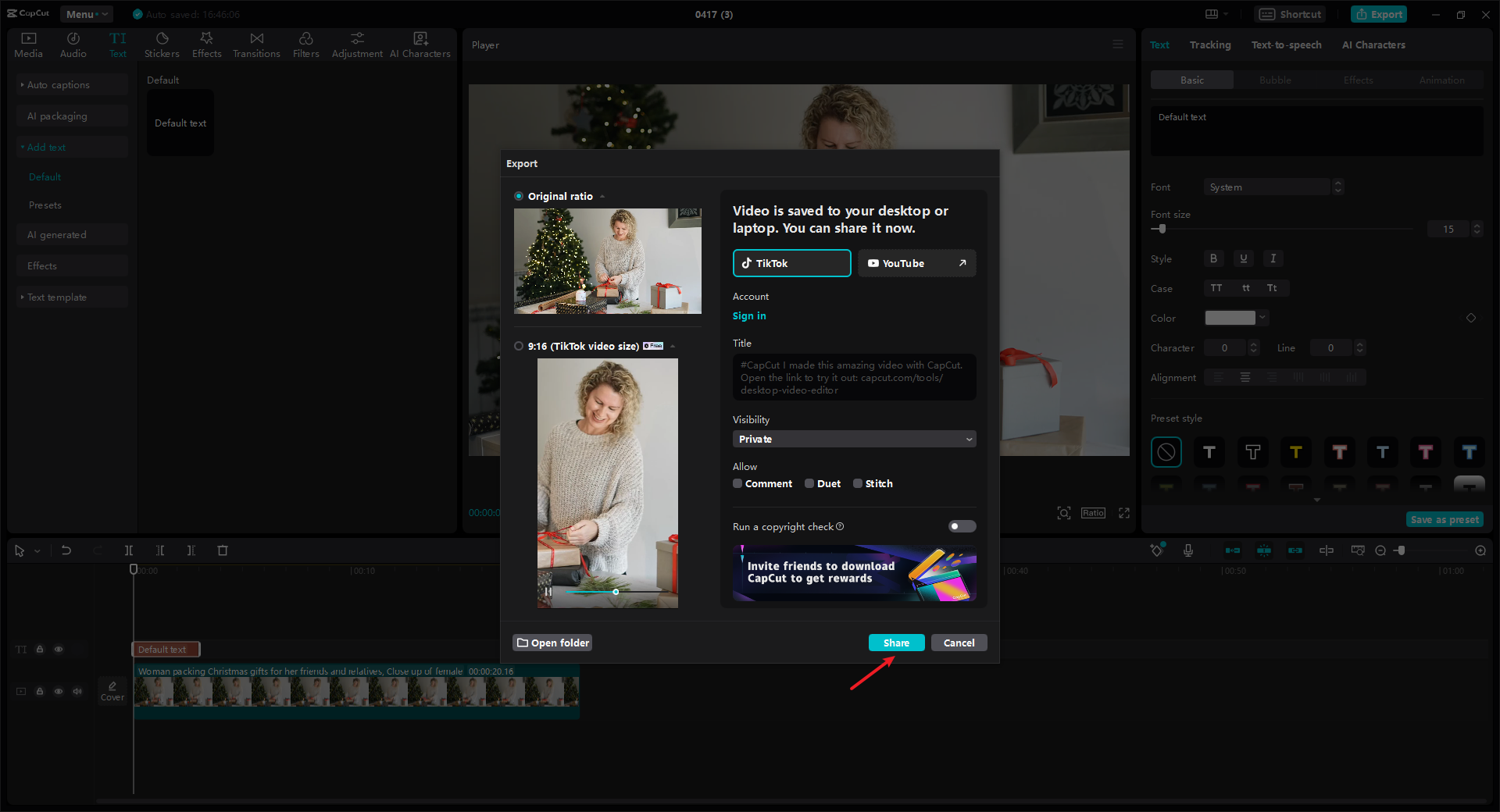Switch to AI Characters tab in right panel
This screenshot has height=812, width=1500.
[1373, 45]
